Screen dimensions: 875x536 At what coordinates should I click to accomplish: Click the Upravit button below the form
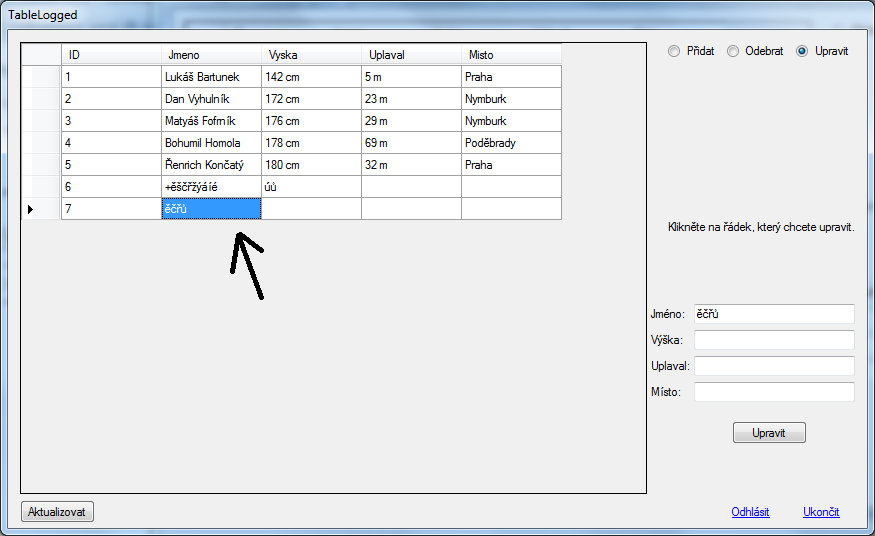769,433
